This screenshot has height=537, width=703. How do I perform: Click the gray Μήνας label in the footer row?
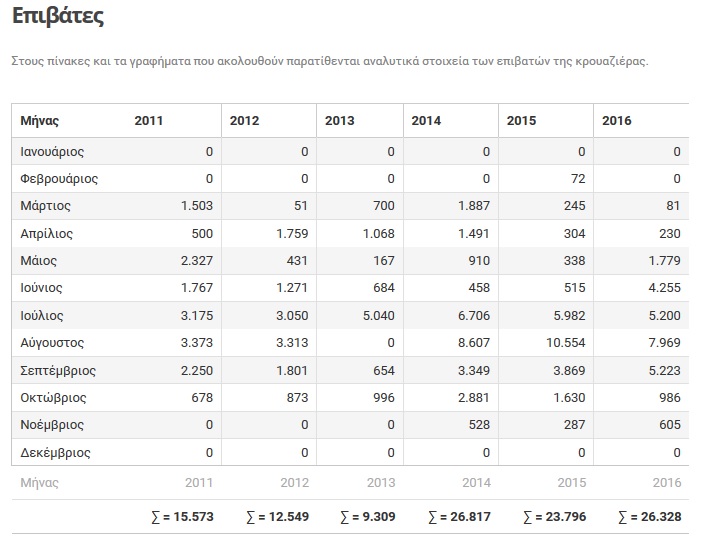click(40, 483)
